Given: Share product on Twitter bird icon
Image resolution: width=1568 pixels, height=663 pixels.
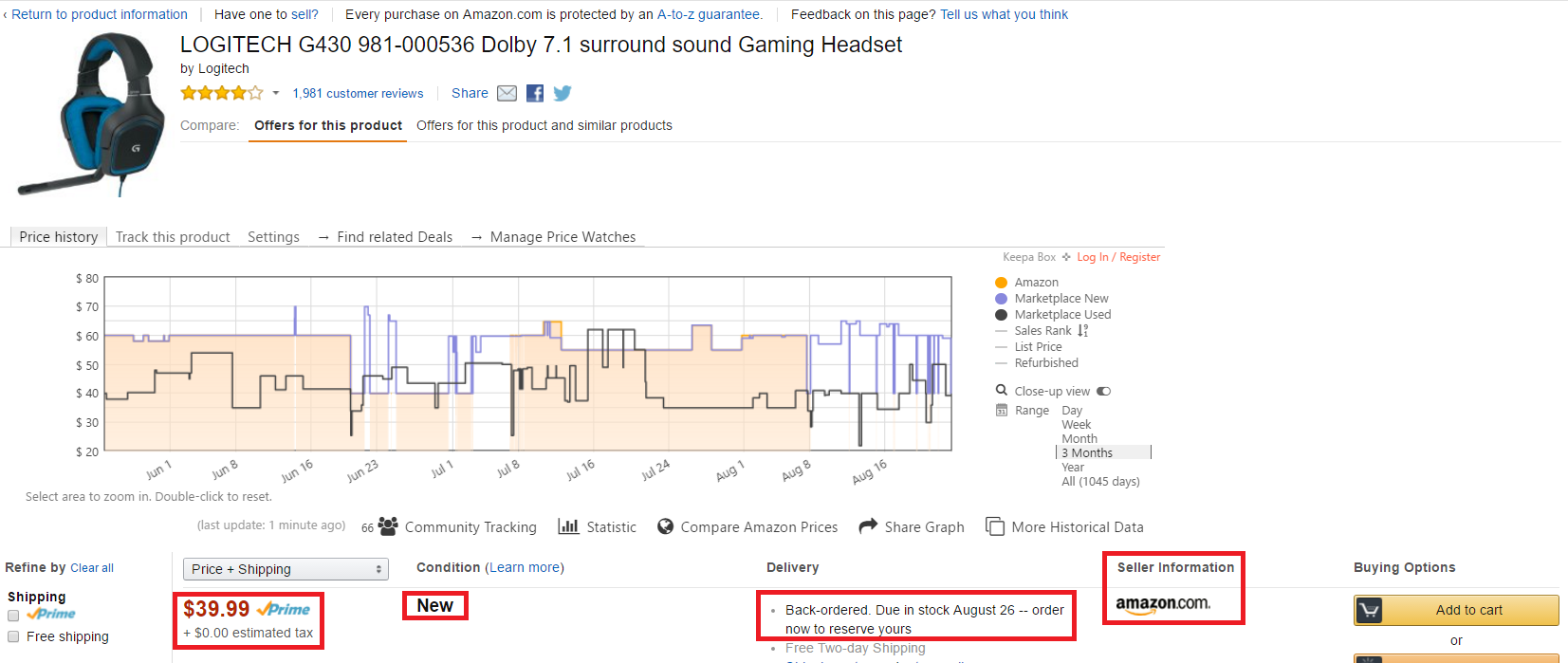Looking at the screenshot, I should click(563, 93).
